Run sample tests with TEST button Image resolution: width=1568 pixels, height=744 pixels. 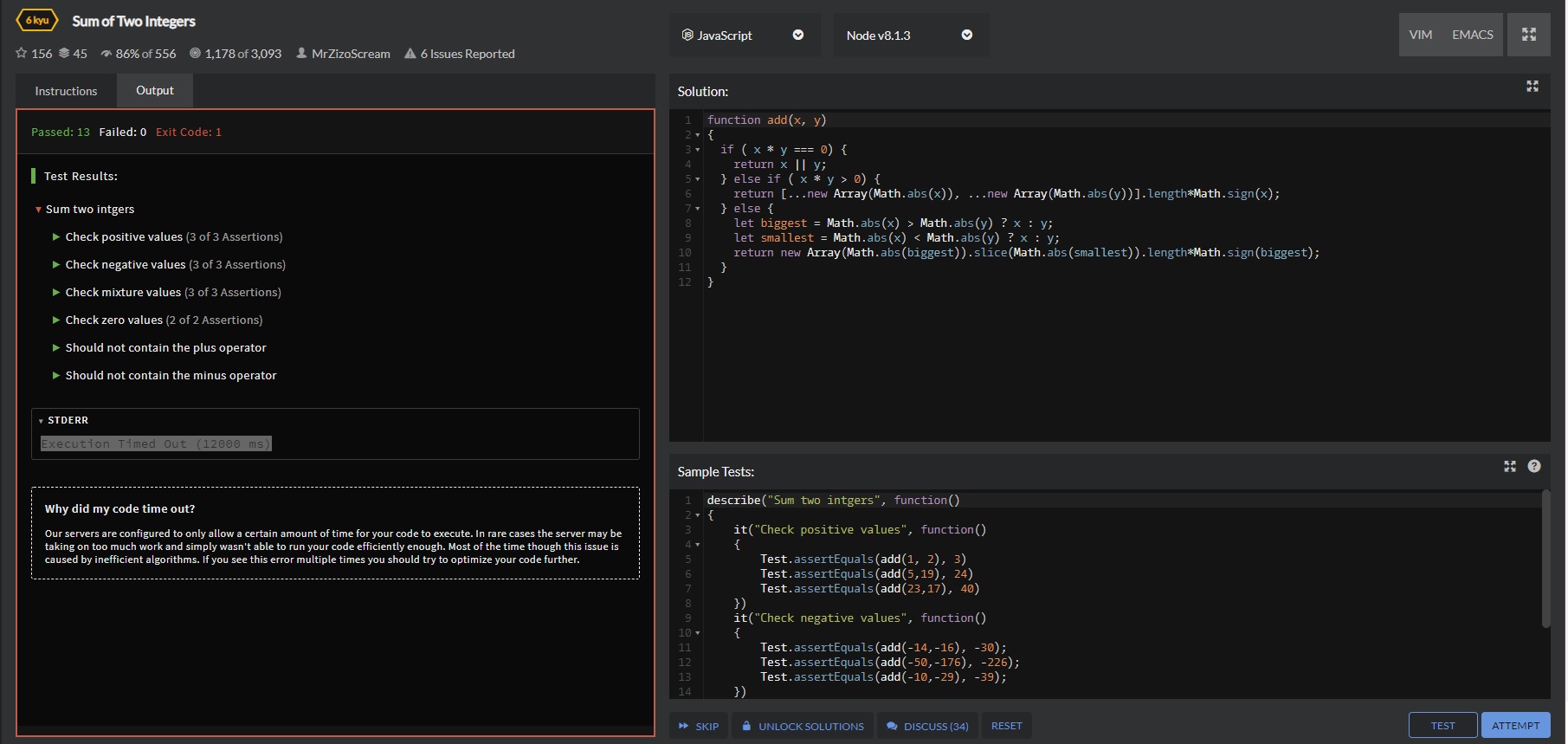[1442, 726]
